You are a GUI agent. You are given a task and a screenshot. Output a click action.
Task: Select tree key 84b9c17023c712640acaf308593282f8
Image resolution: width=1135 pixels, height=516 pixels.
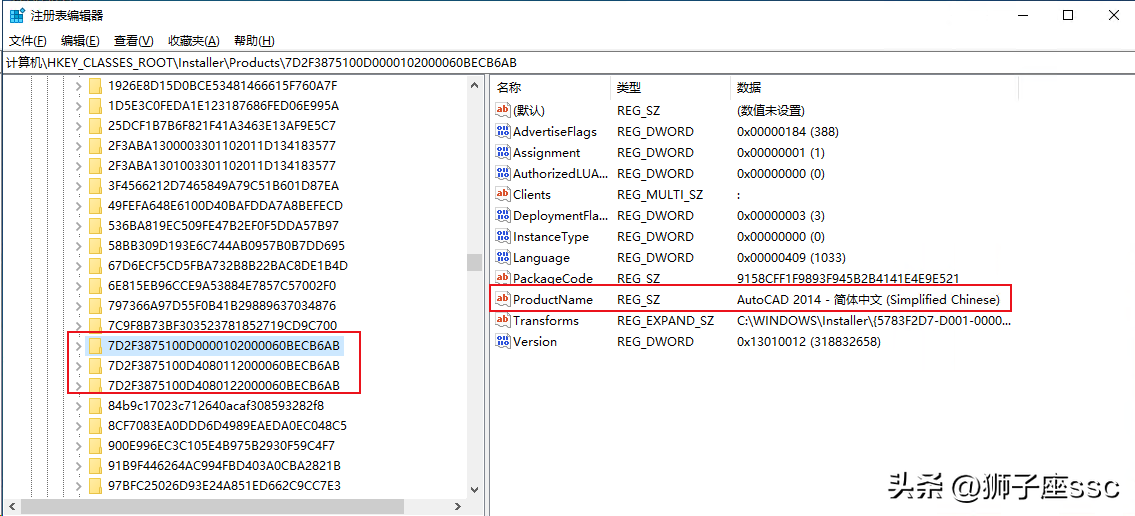coord(216,405)
